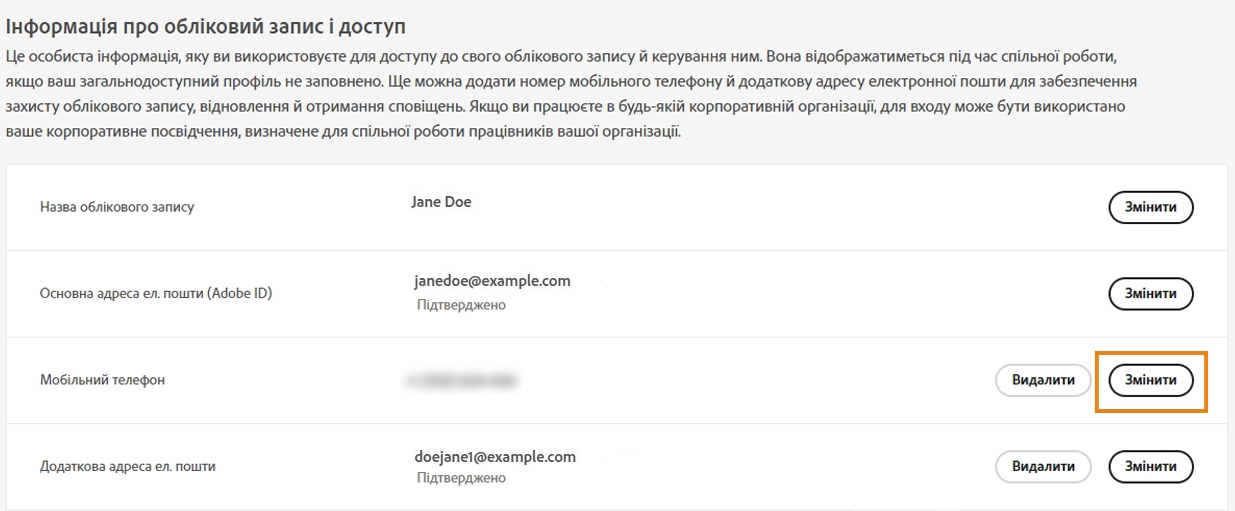Click Змінити for the secondary email address
The image size is (1235, 511).
tap(1150, 466)
